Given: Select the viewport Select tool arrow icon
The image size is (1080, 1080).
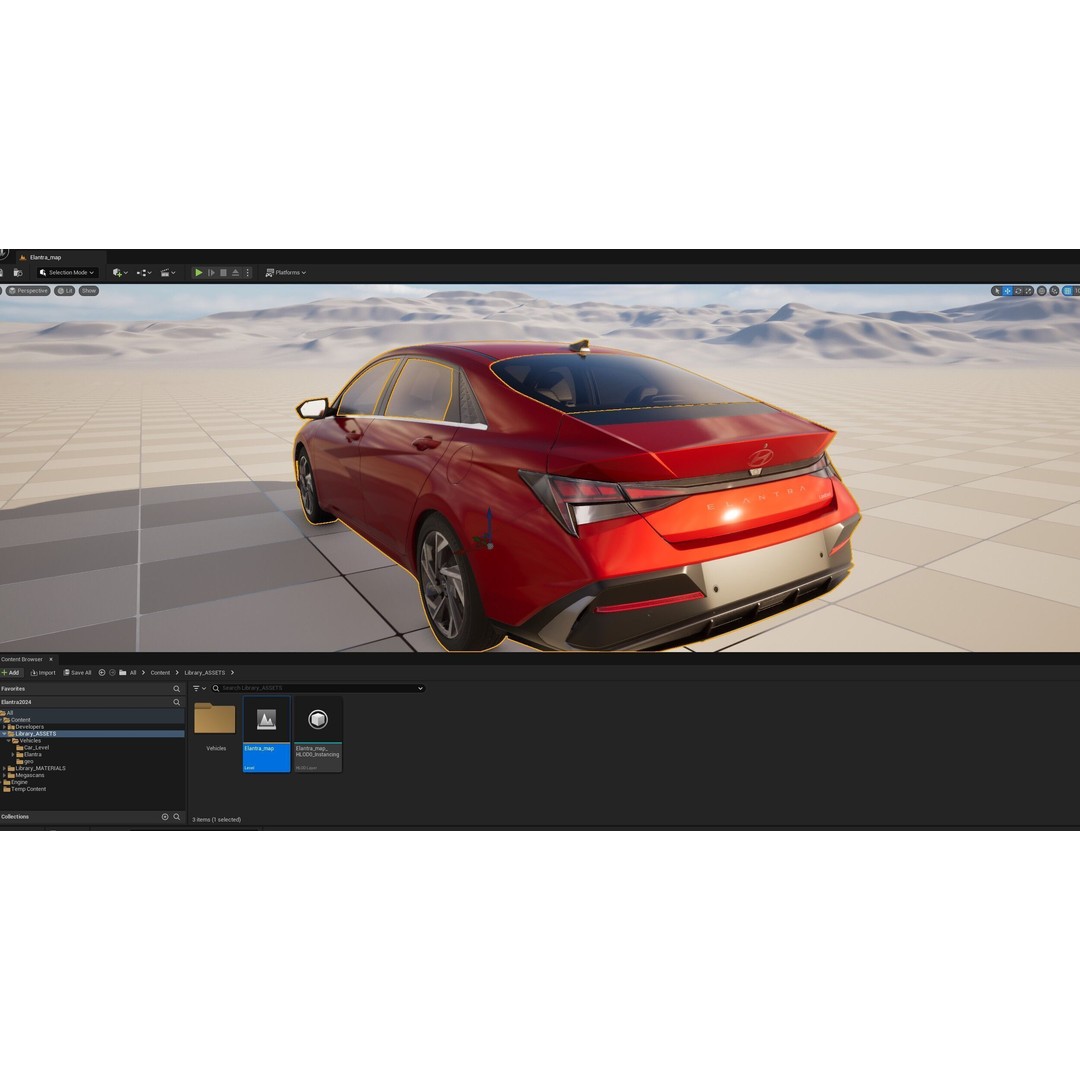Looking at the screenshot, I should point(997,291).
